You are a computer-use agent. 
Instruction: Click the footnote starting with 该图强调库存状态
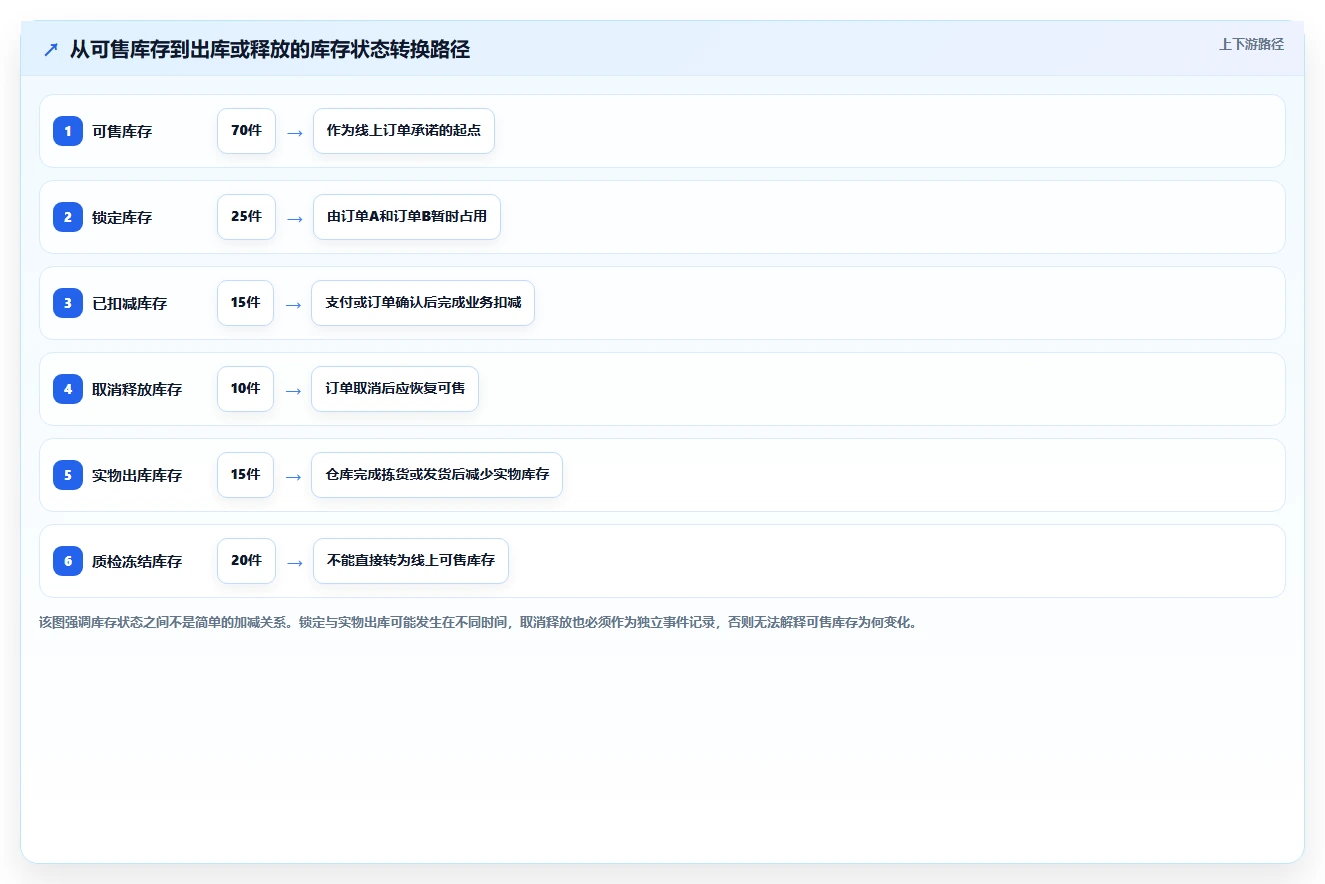click(x=478, y=622)
